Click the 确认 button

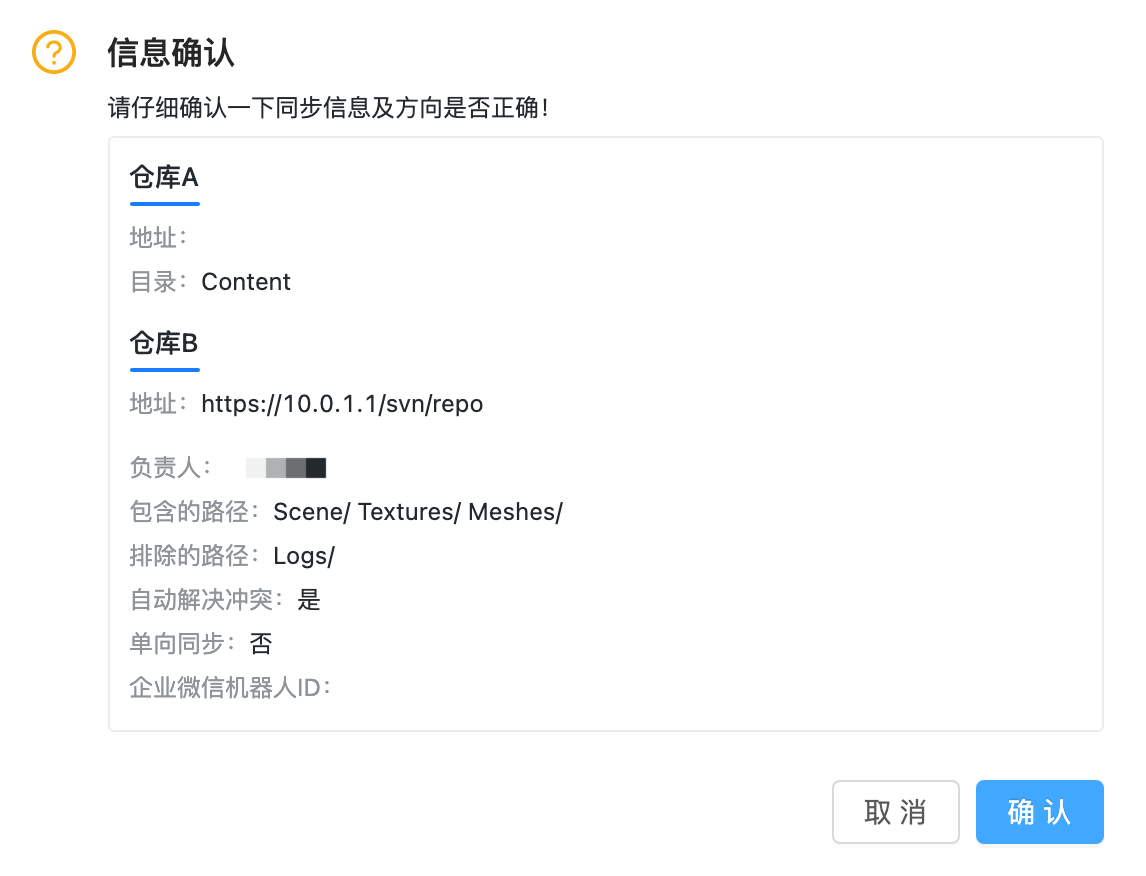coord(1039,812)
